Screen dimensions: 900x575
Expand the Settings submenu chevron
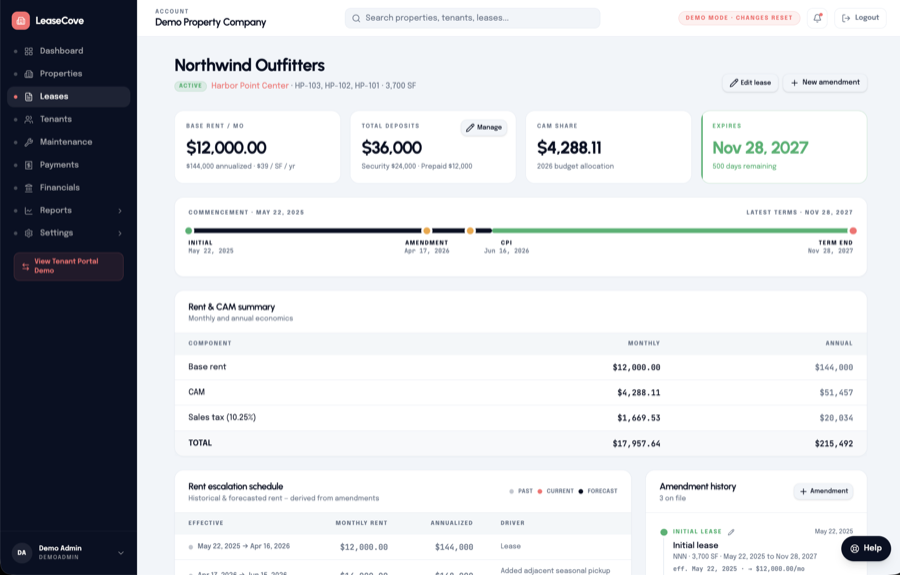(120, 234)
